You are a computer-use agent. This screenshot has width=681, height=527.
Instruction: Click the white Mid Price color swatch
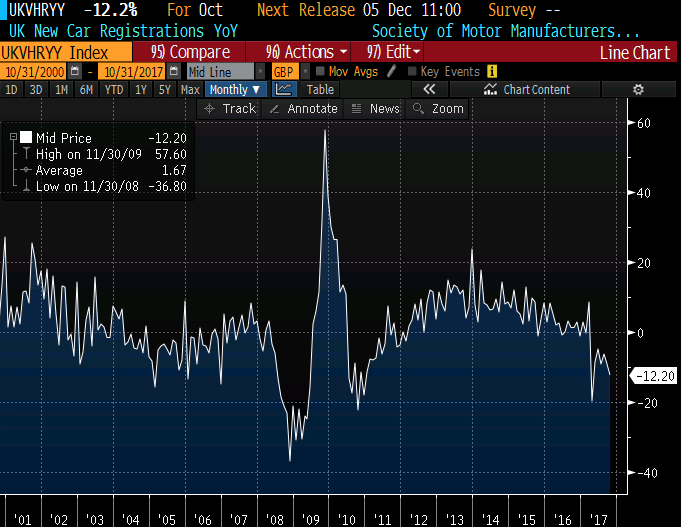click(x=25, y=138)
